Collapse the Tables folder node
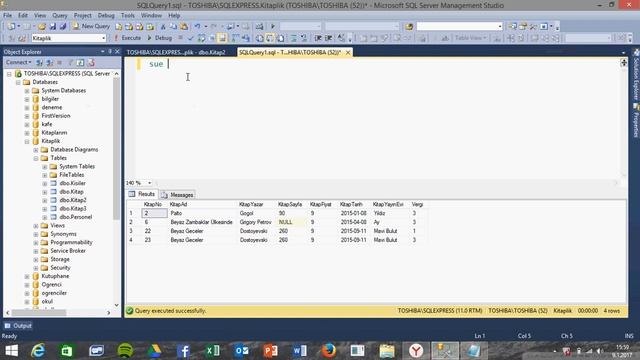 click(x=36, y=158)
